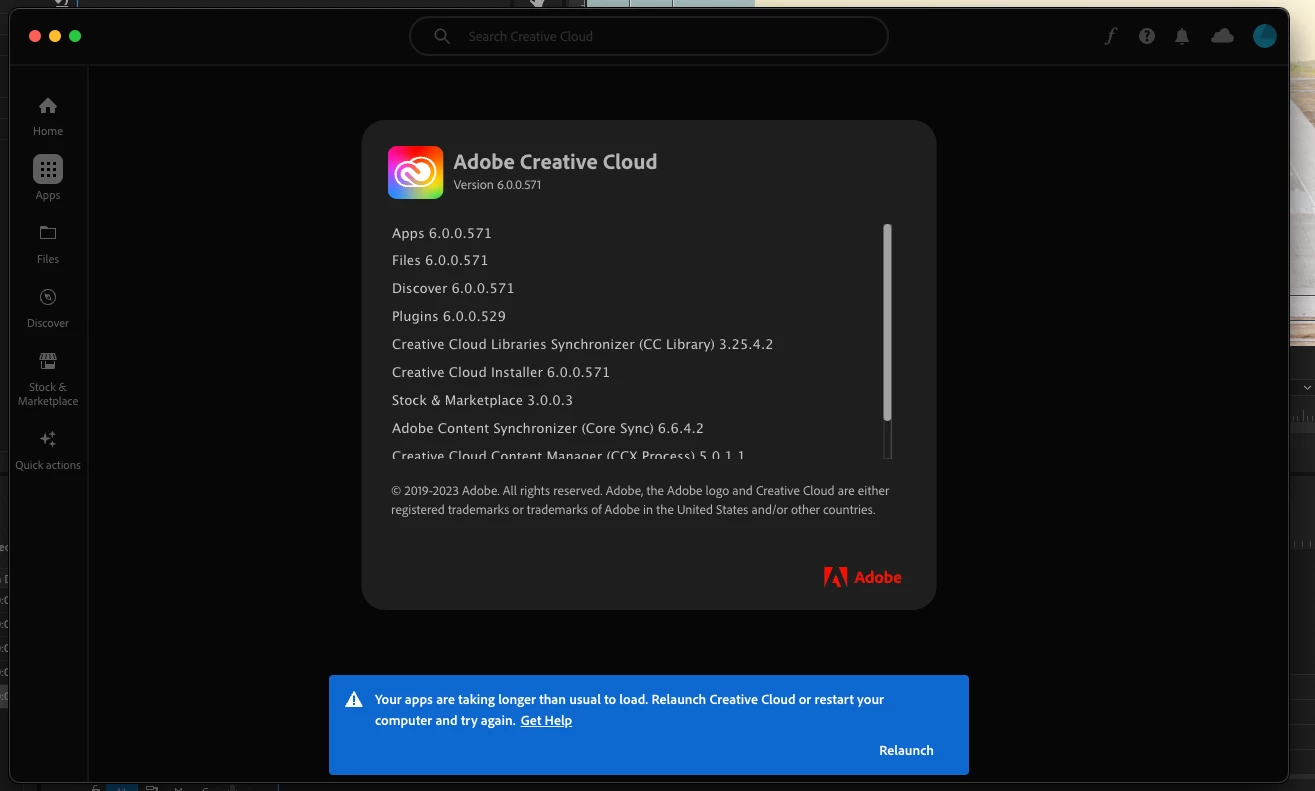Go to Discover compass section
The height and width of the screenshot is (791, 1315).
click(x=48, y=308)
